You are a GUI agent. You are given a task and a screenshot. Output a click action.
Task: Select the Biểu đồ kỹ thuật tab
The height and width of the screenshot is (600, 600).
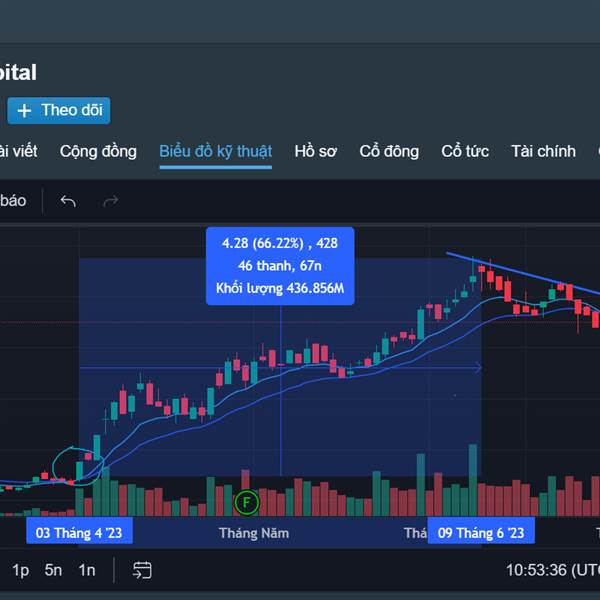click(x=215, y=152)
